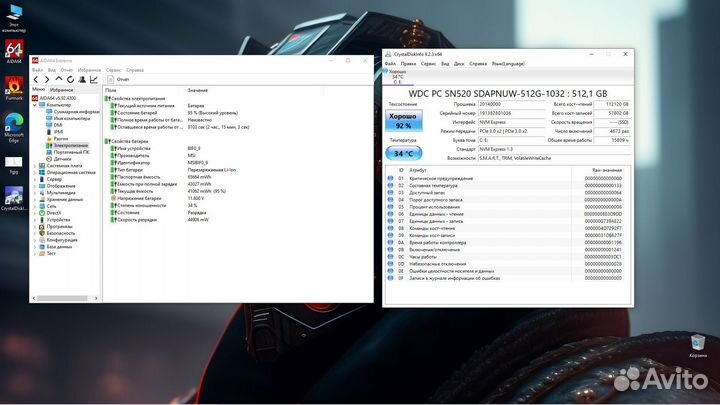Viewport: 720px width, 405px height.
Task: Click the Отчет report button in AIDA64
Action: pos(118,79)
